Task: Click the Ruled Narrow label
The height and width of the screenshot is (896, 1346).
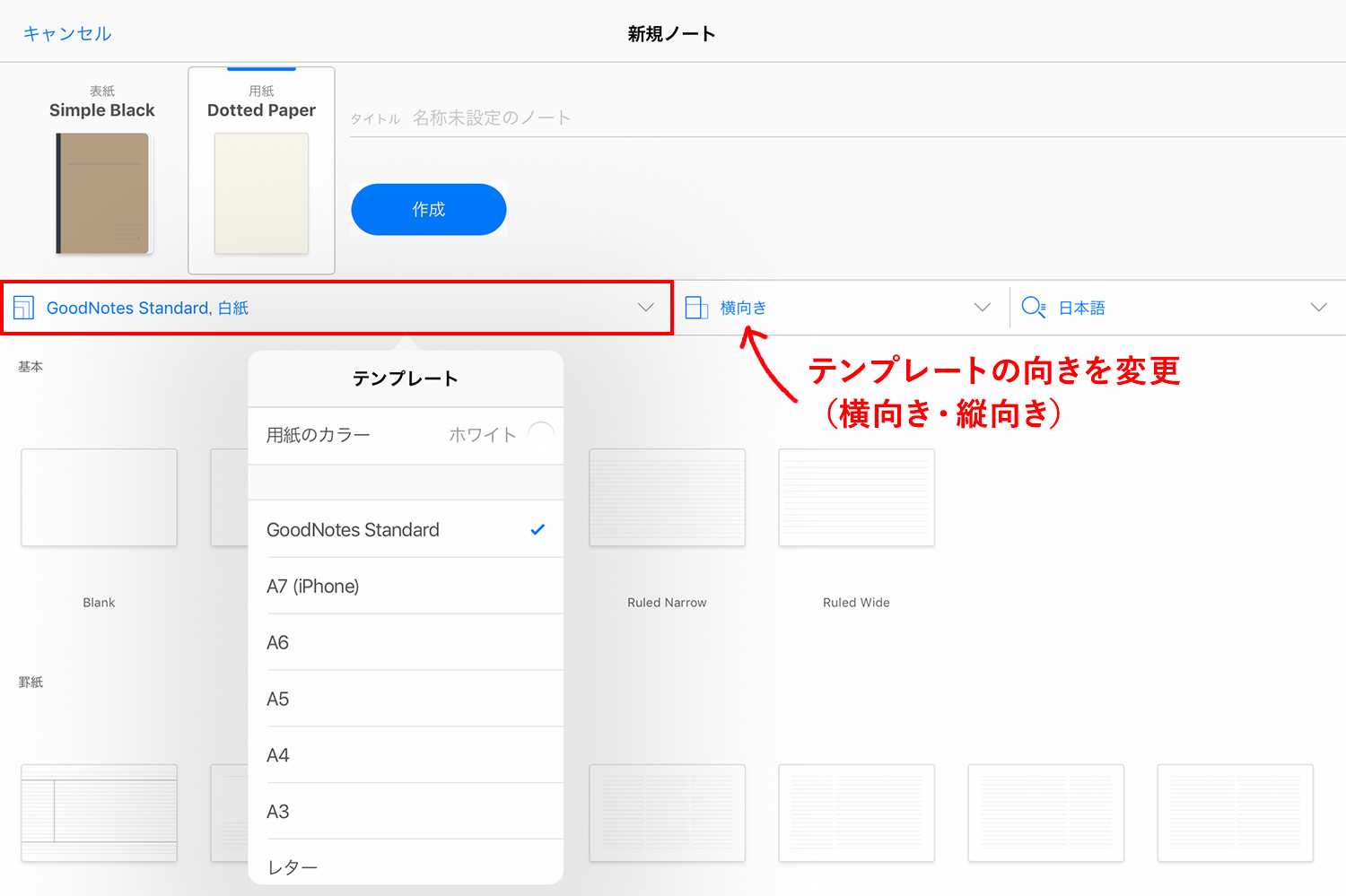Action: point(667,603)
